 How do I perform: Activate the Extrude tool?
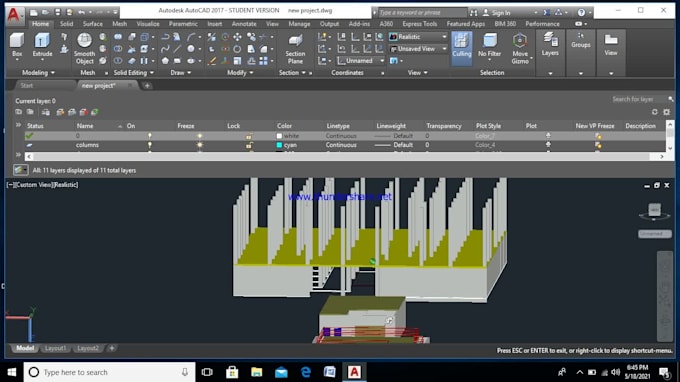[x=42, y=45]
